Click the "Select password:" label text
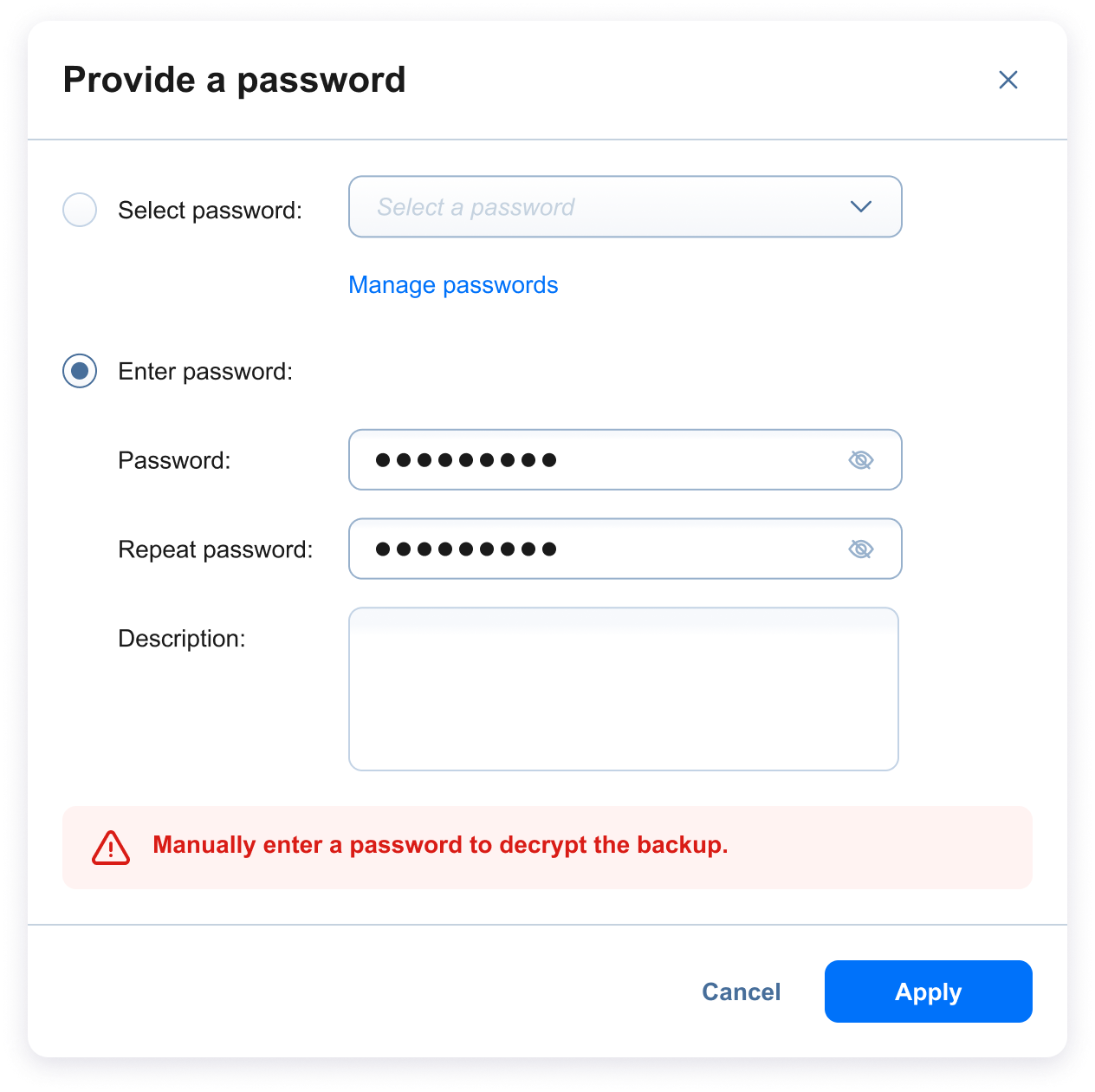The height and width of the screenshot is (1092, 1095). coord(210,211)
